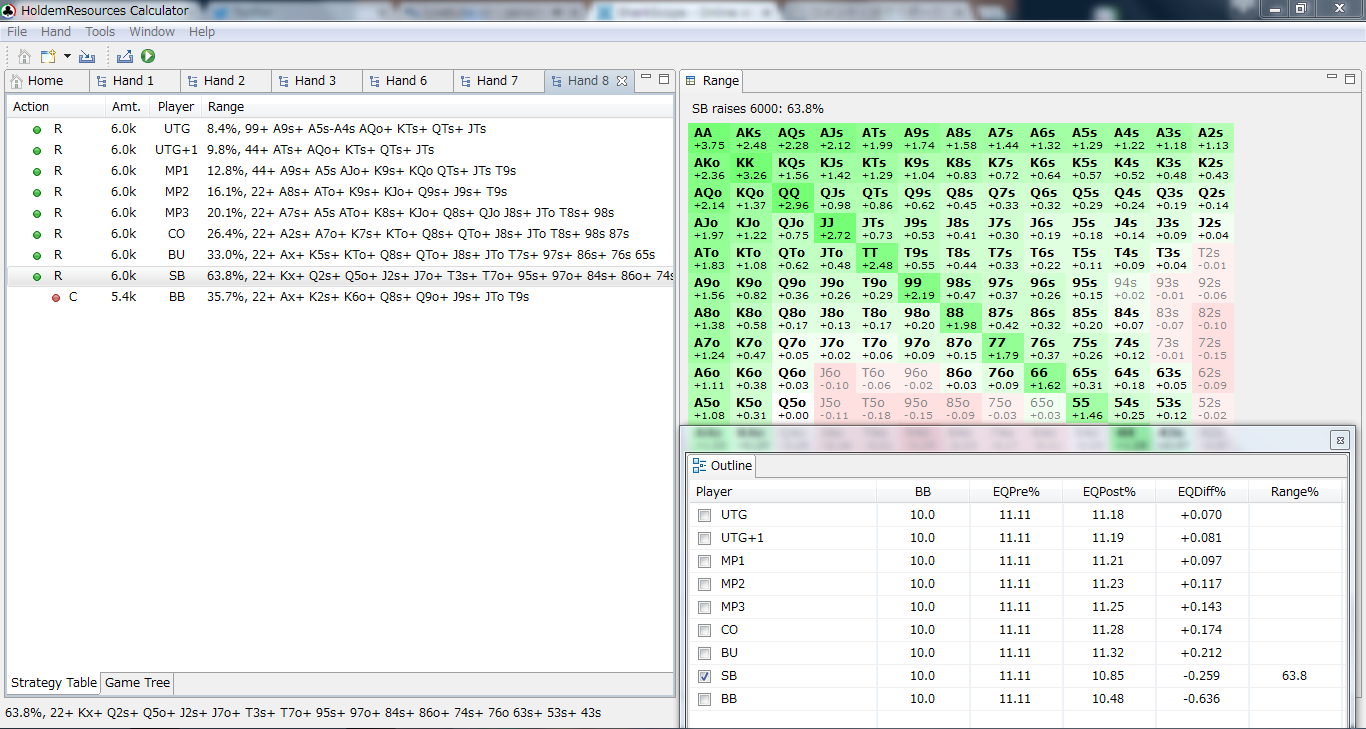1366x729 pixels.
Task: Sort by EQDiff% column header
Action: click(x=1201, y=492)
